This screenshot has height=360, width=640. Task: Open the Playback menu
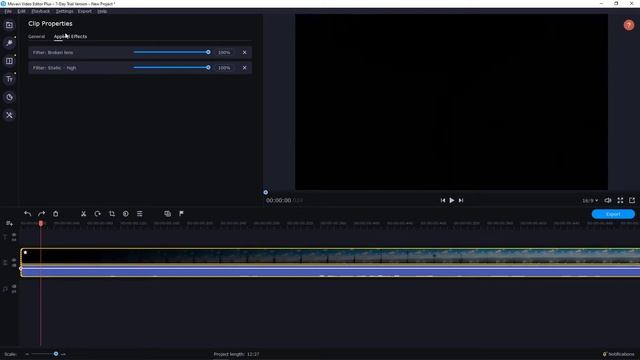(x=40, y=11)
